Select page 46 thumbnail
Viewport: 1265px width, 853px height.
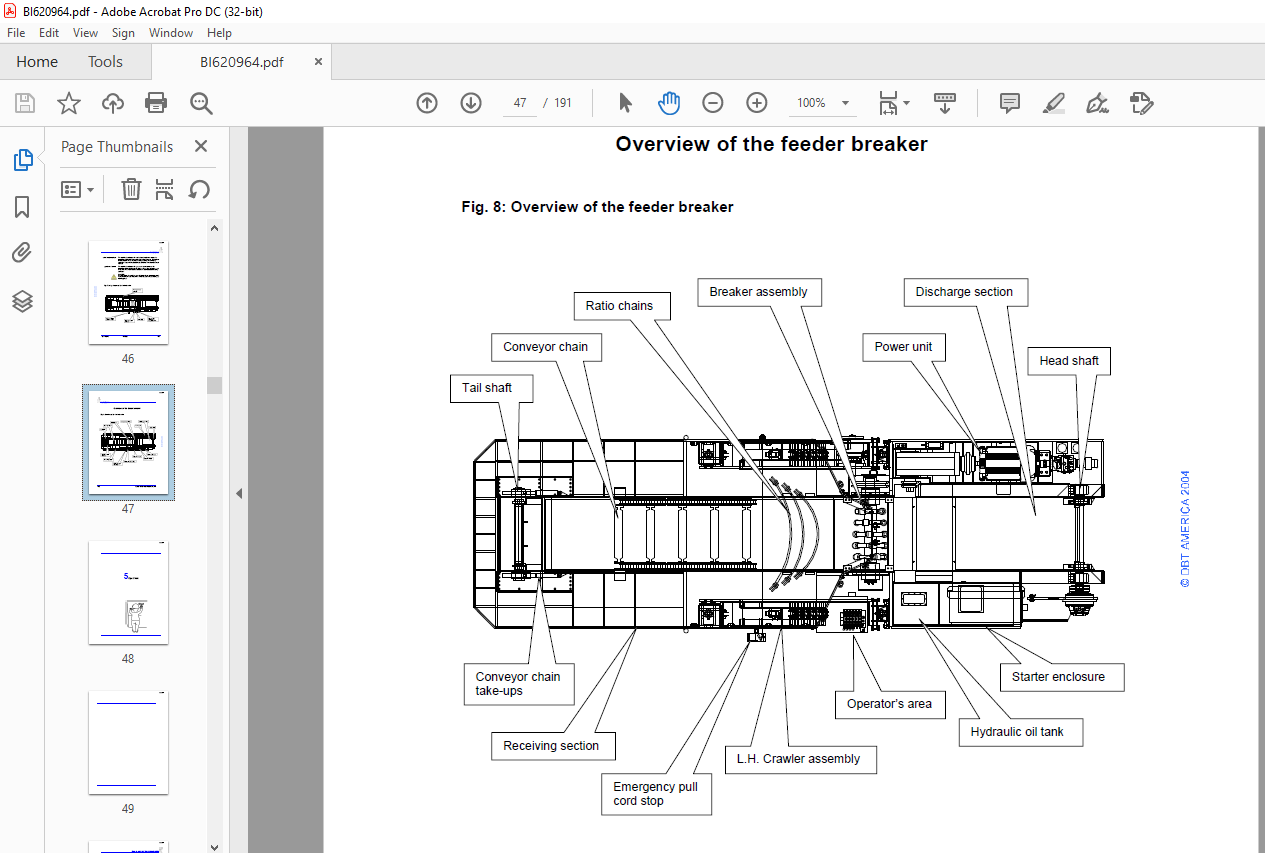[128, 293]
